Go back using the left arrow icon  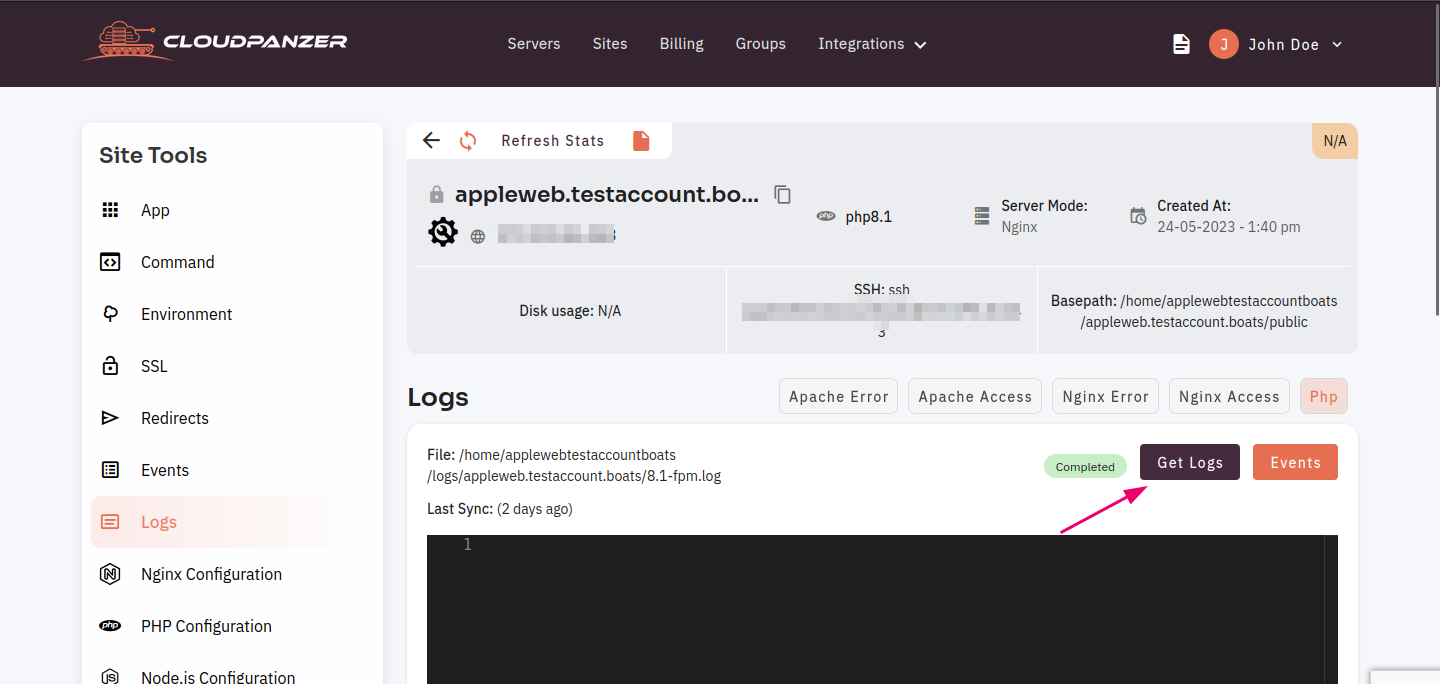click(431, 140)
